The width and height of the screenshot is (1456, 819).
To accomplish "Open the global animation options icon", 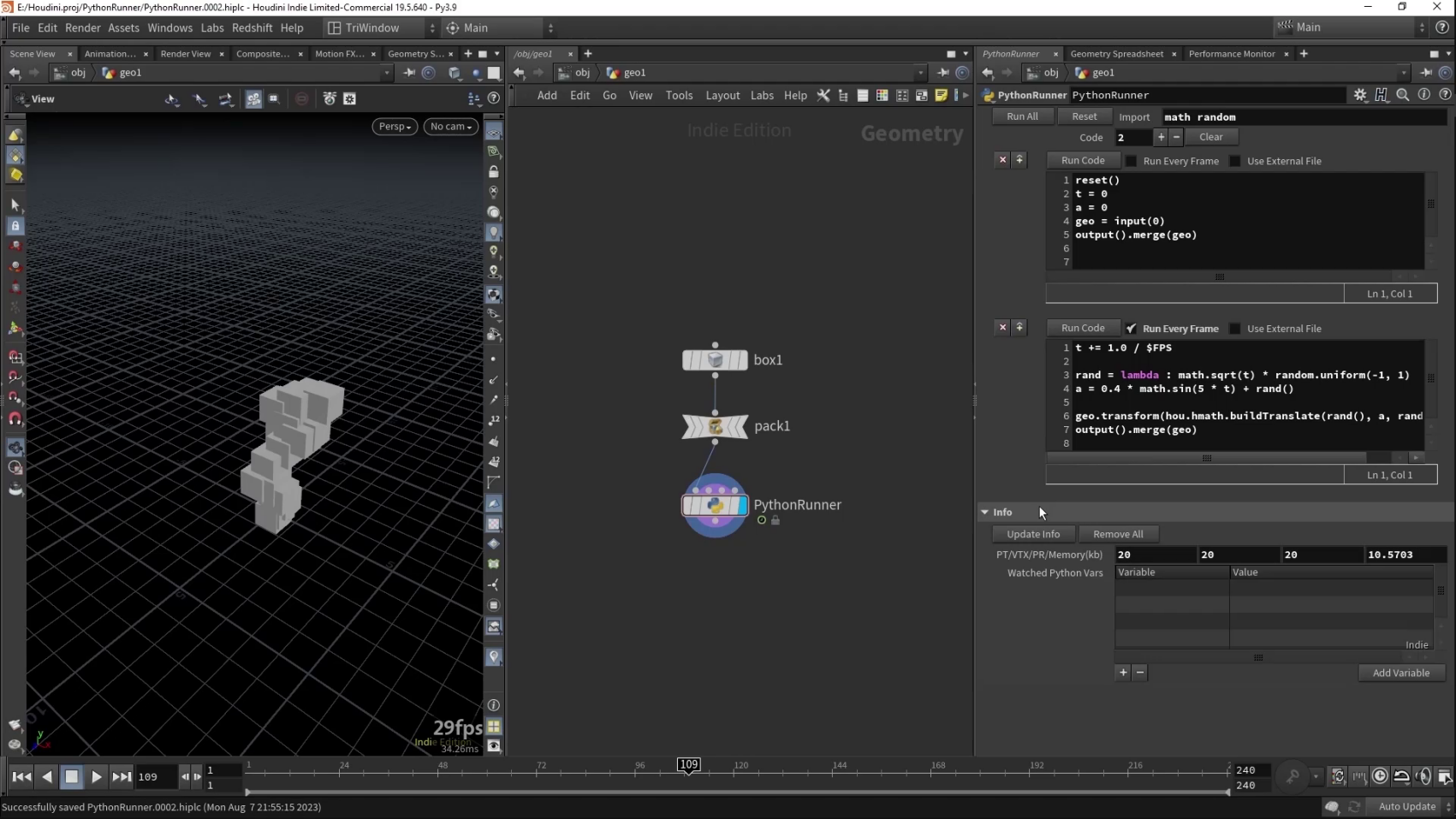I will point(1445,776).
